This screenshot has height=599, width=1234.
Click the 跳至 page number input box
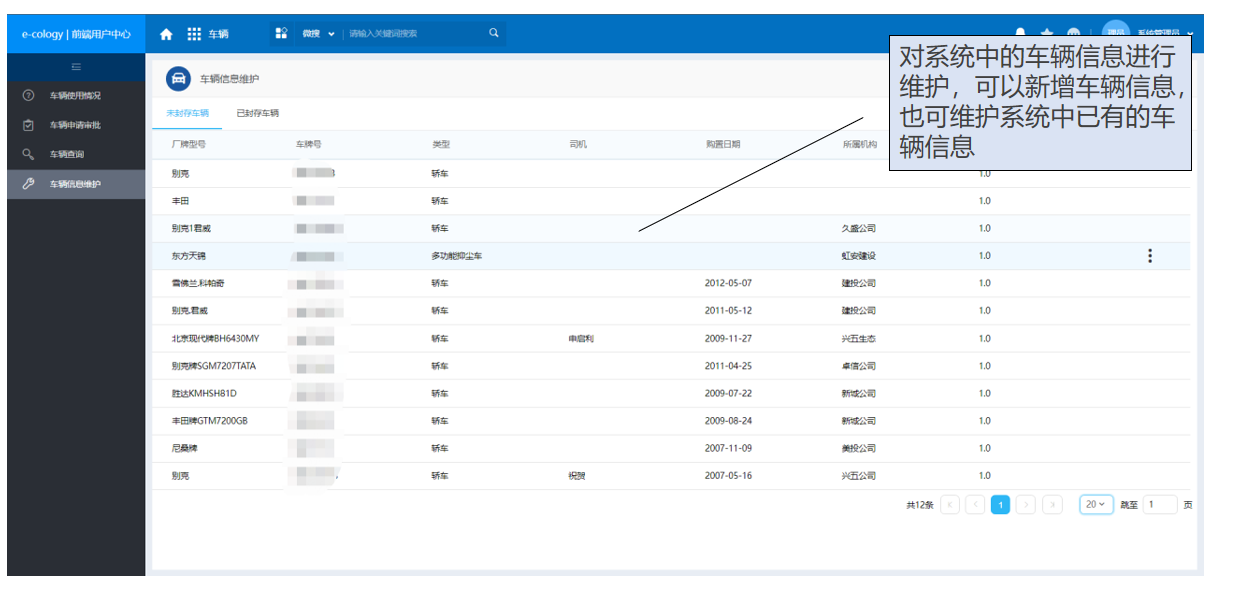click(x=1161, y=505)
